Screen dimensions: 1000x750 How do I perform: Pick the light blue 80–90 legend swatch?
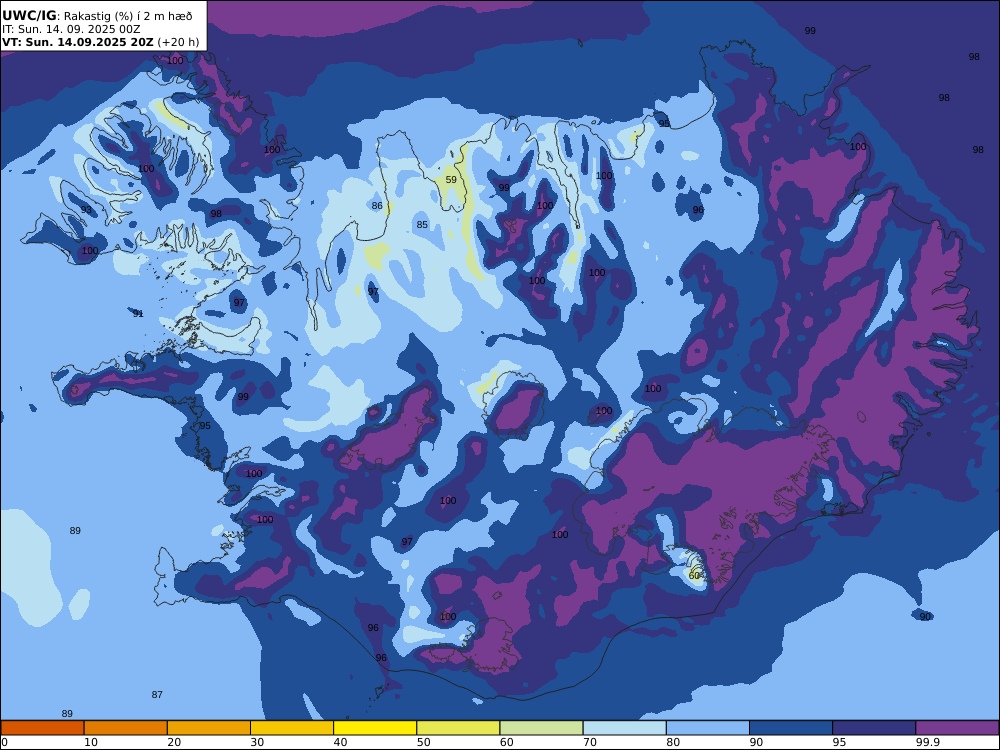pos(708,728)
